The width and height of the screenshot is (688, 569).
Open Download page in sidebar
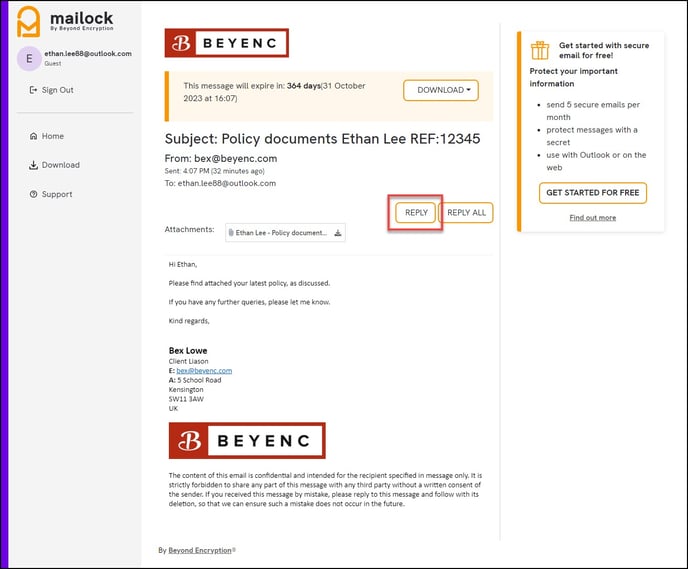(x=54, y=165)
